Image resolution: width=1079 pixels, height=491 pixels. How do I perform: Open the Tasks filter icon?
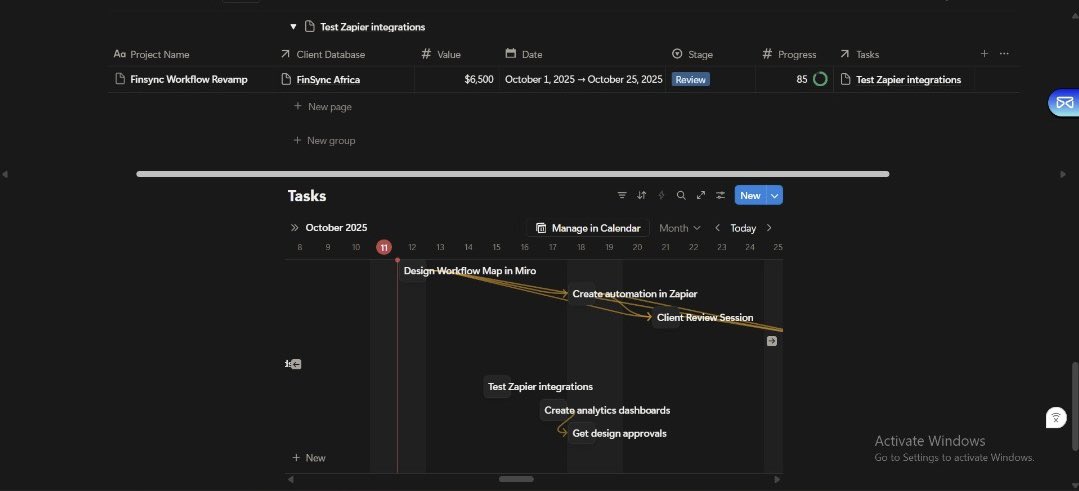[x=622, y=195]
